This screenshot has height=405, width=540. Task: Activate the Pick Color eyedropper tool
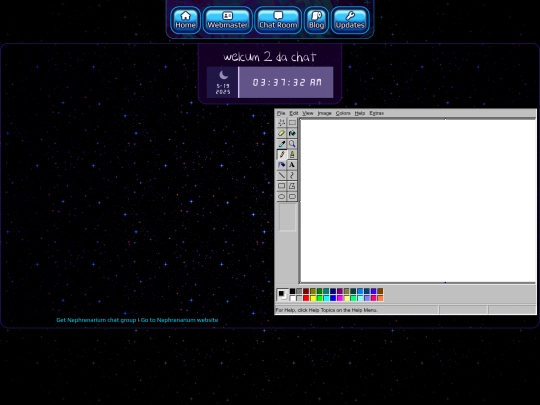click(281, 144)
